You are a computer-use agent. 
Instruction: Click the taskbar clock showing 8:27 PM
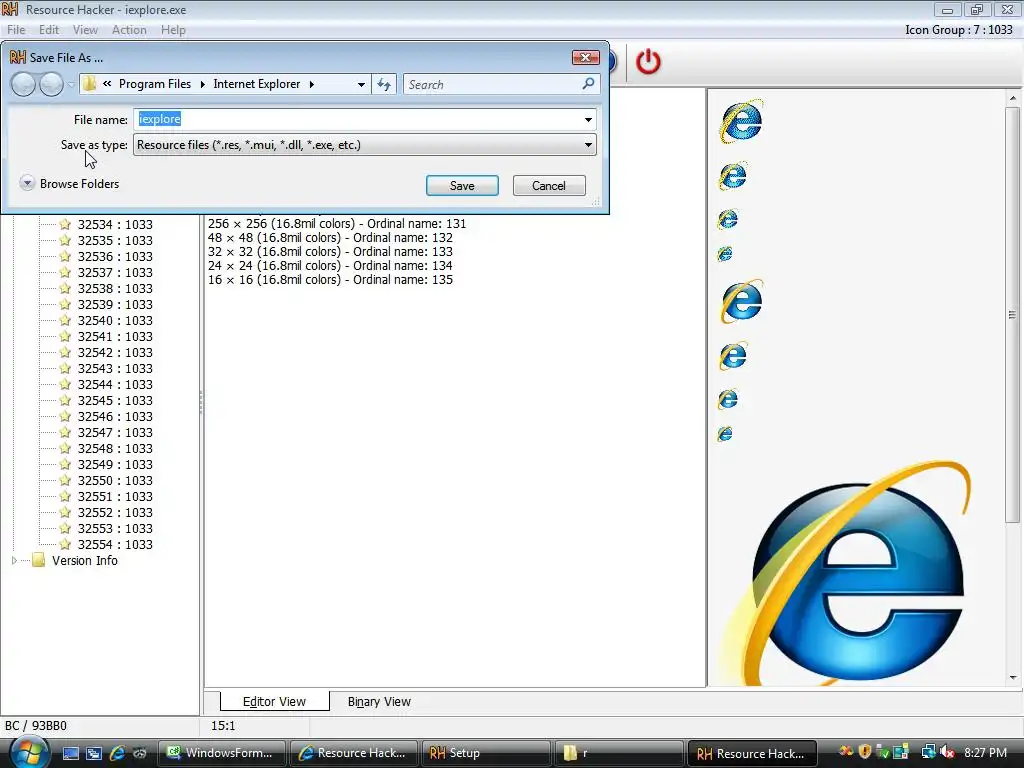985,752
